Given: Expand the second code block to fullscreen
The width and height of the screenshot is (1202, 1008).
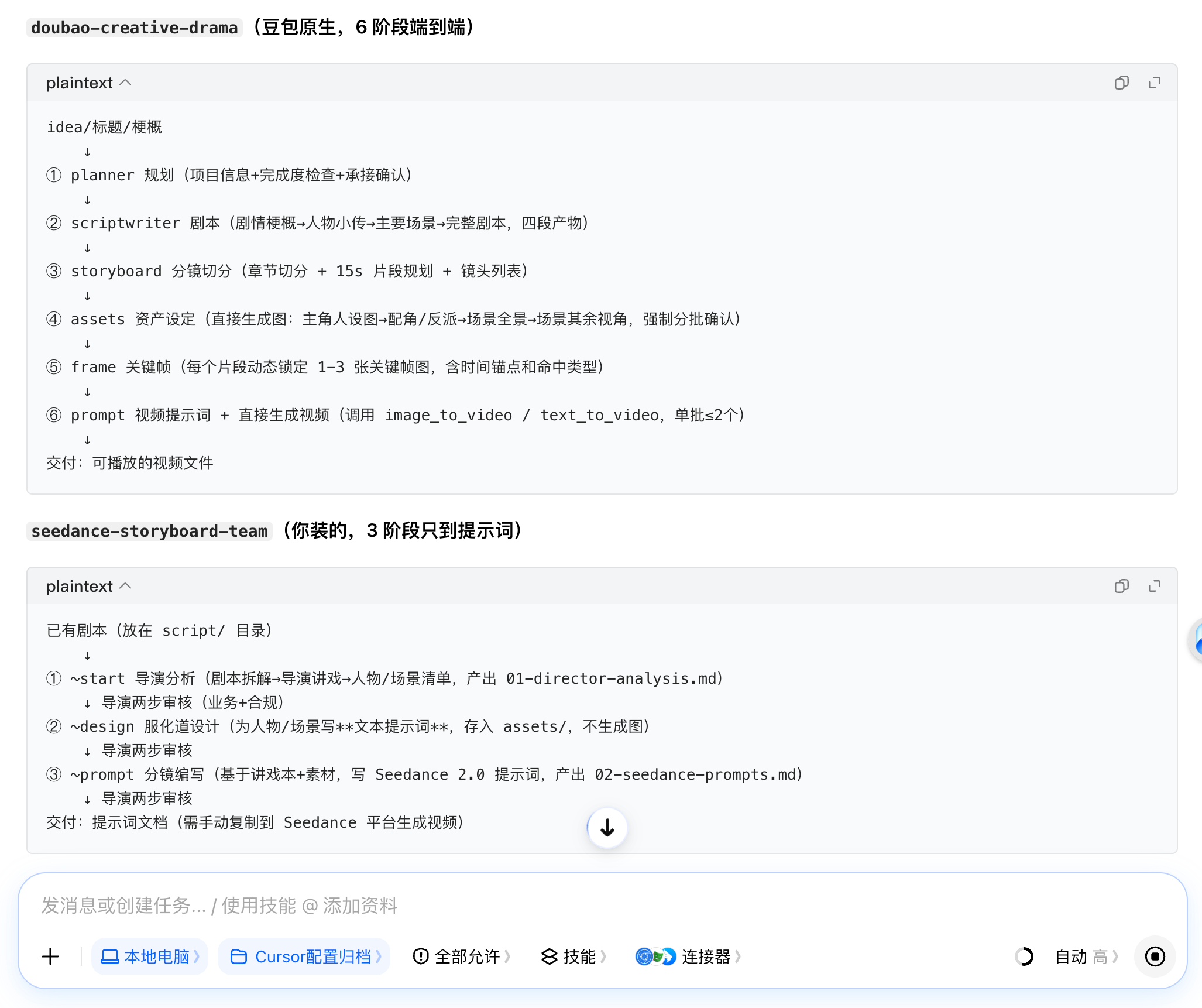Looking at the screenshot, I should pyautogui.click(x=1154, y=586).
